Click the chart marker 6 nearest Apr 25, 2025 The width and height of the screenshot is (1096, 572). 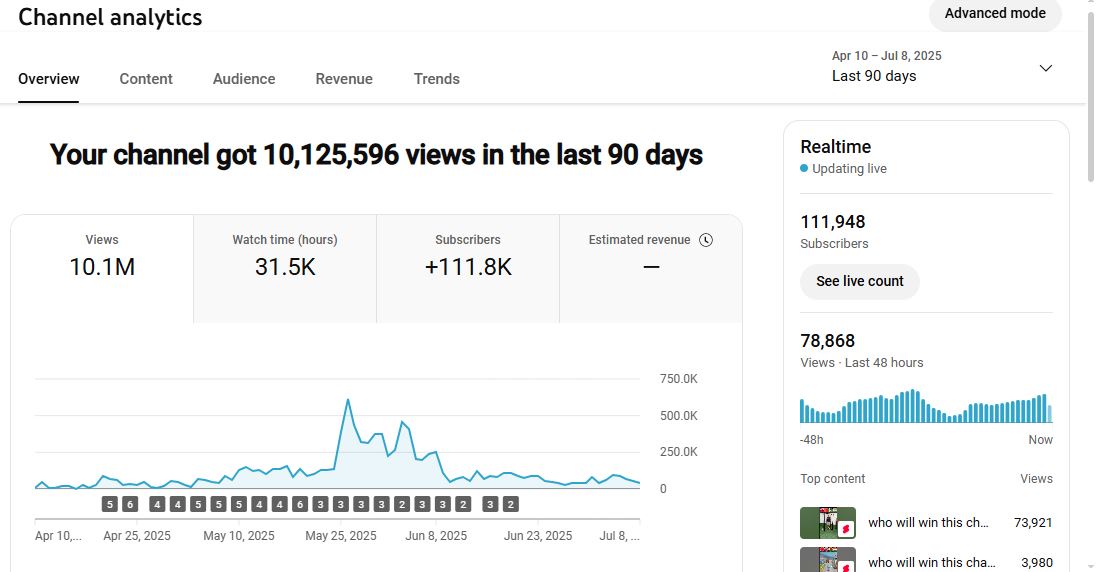(130, 504)
